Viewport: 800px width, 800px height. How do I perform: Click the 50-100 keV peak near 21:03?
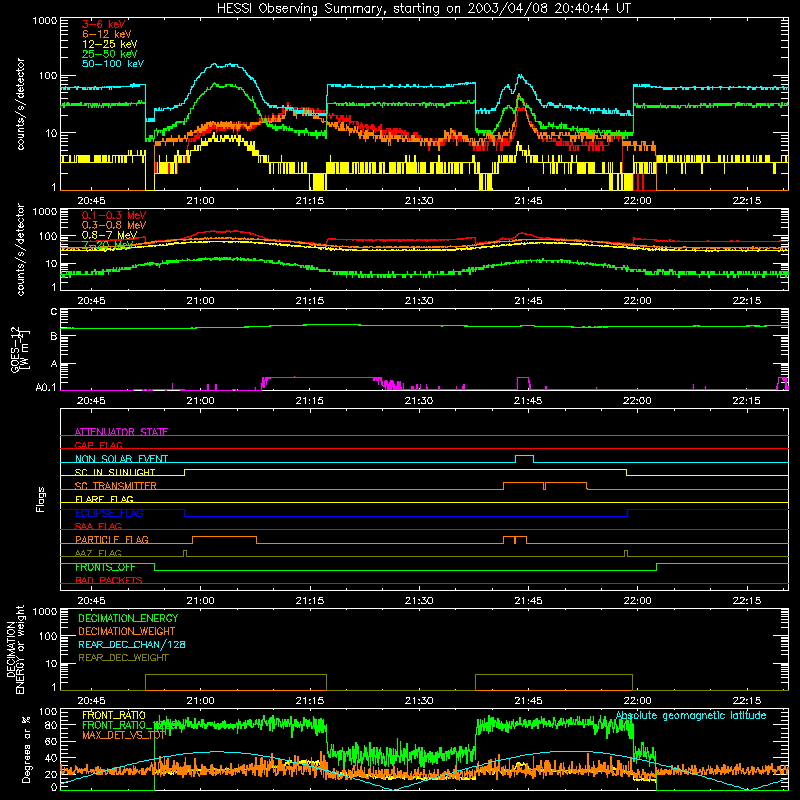click(223, 65)
